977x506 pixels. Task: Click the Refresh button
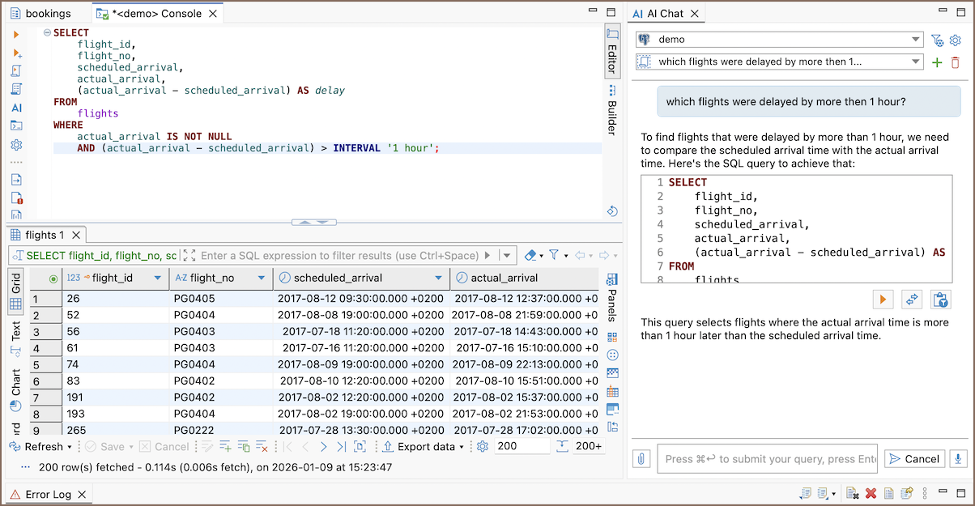coord(37,447)
